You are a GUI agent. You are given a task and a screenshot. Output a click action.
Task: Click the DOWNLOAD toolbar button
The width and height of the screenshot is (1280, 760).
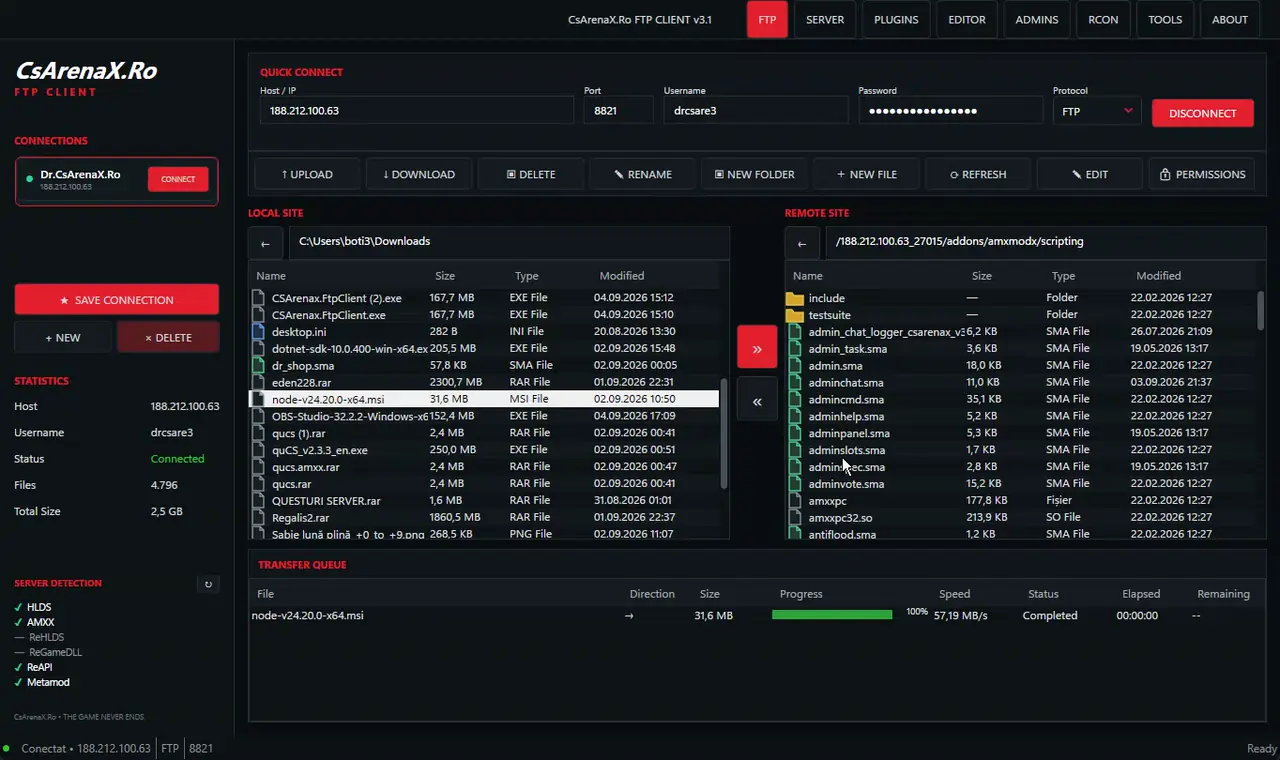pyautogui.click(x=419, y=174)
